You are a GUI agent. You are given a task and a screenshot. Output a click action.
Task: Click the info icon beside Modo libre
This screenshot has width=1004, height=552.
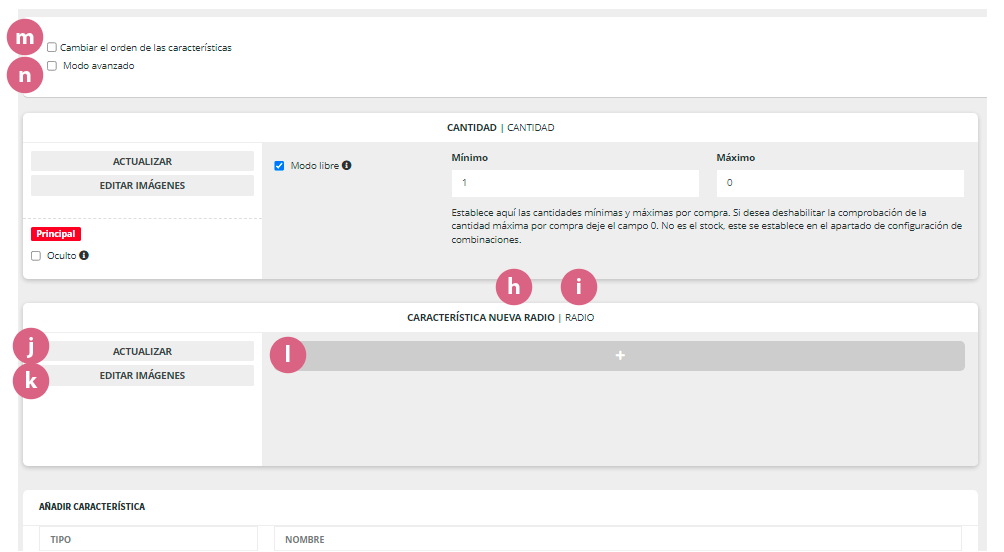point(346,166)
